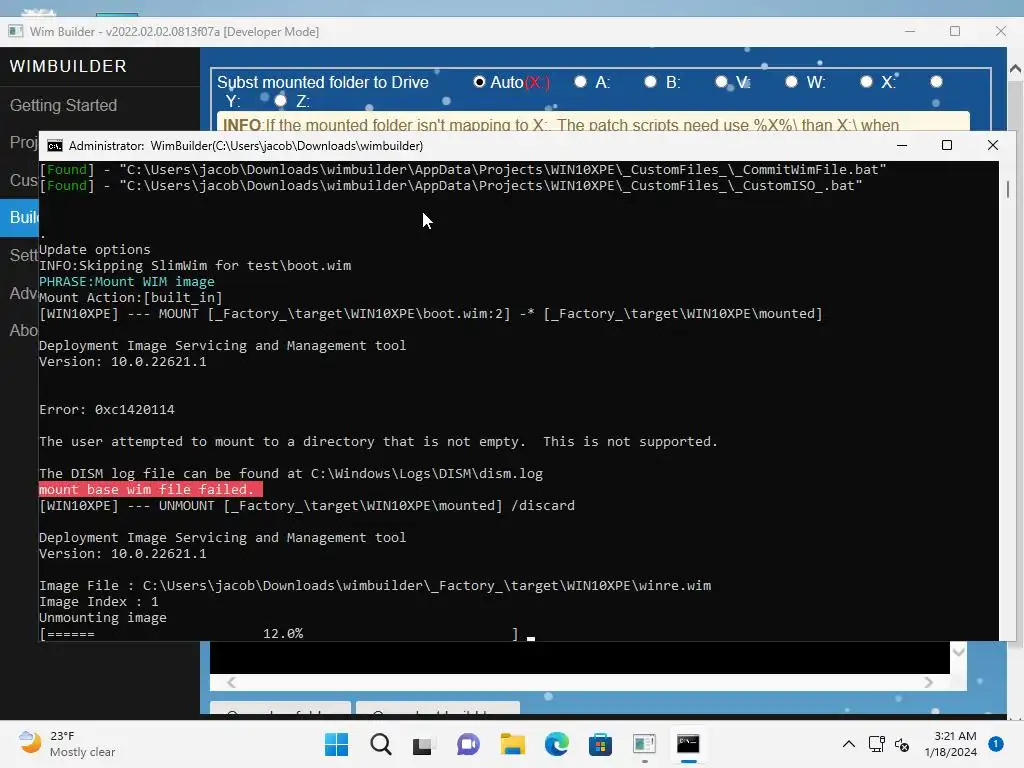1024x768 pixels.
Task: Switch to command prompt taskbar icon
Action: (x=688, y=744)
